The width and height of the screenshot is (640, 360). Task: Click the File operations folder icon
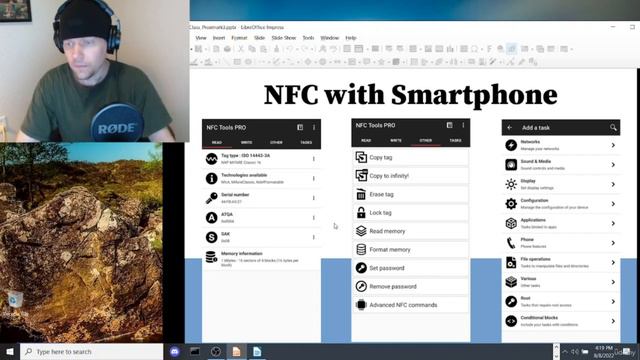tap(511, 262)
